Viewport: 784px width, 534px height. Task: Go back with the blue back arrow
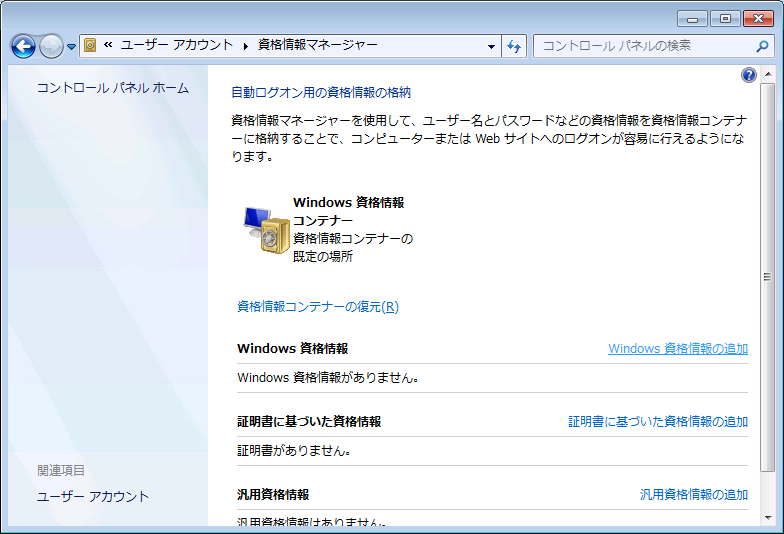pyautogui.click(x=23, y=46)
